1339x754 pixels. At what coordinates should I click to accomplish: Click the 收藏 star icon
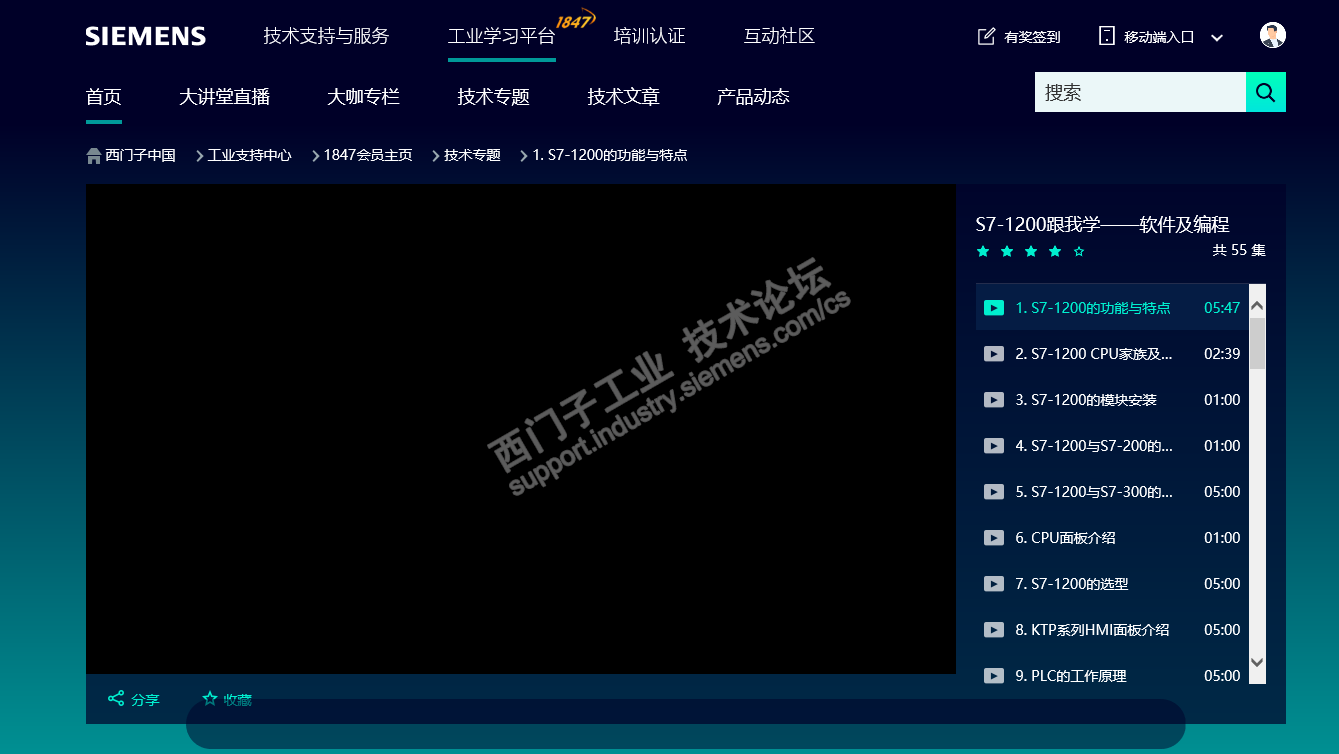coord(210,698)
